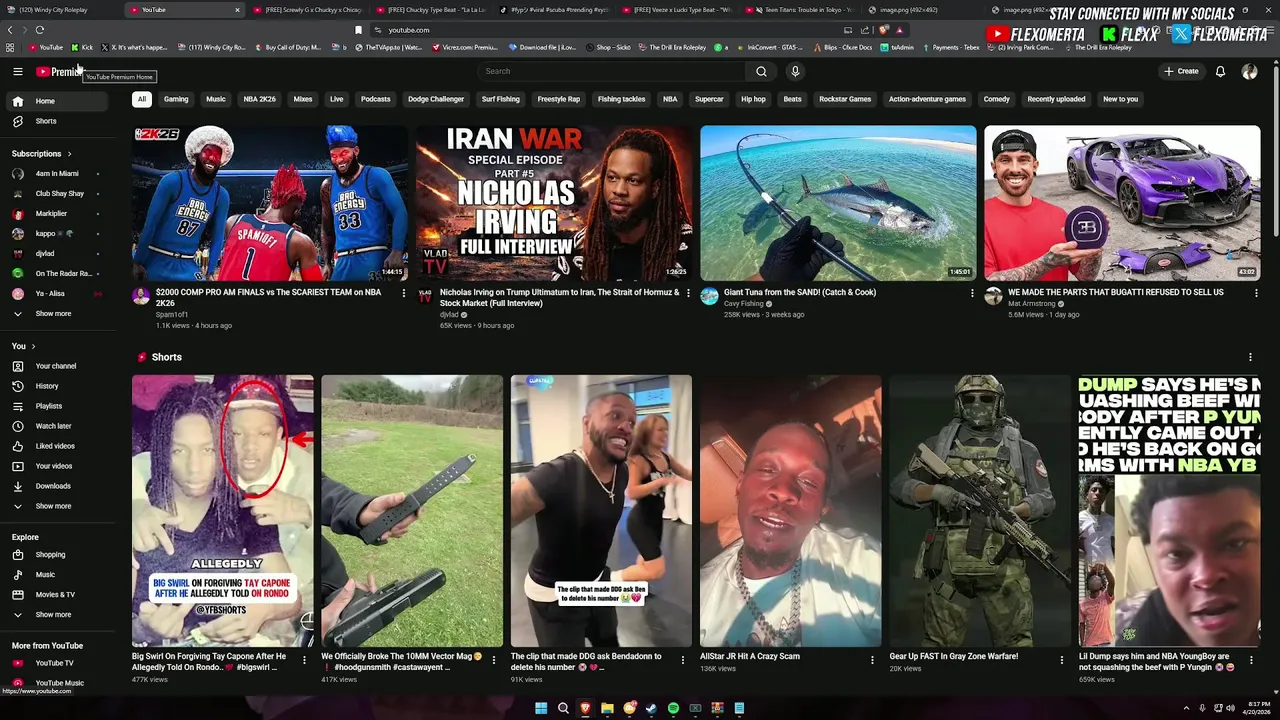Open 4am In Miami subscription

(x=58, y=174)
